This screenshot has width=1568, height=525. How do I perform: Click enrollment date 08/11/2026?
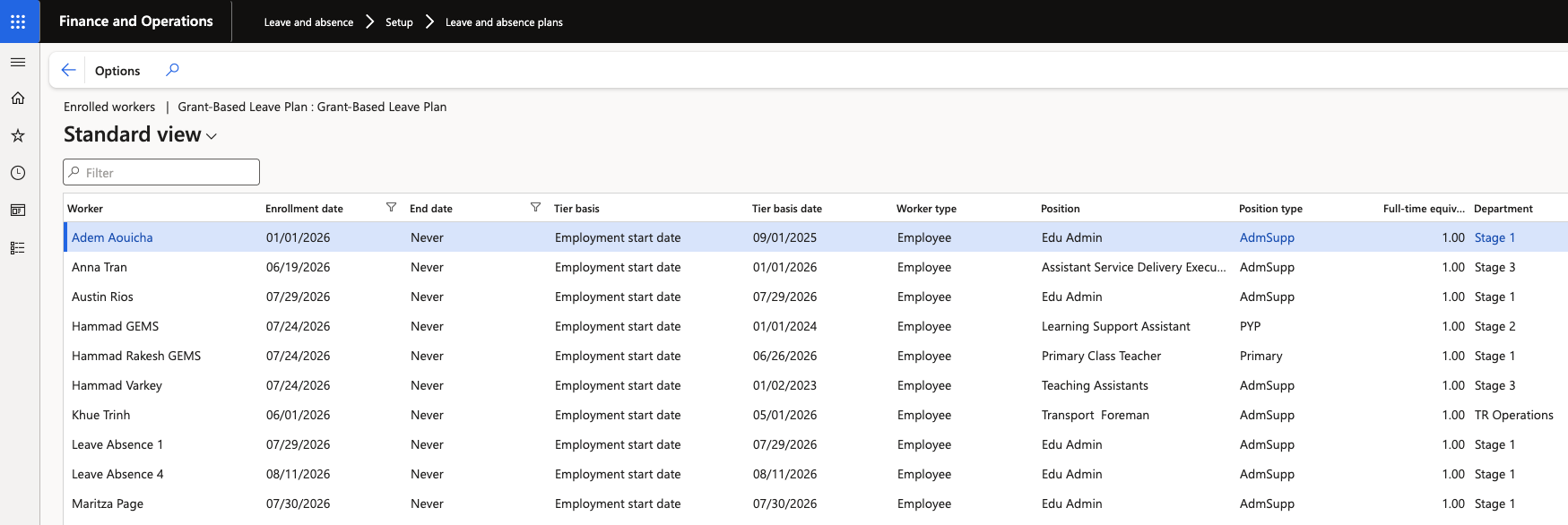(298, 474)
